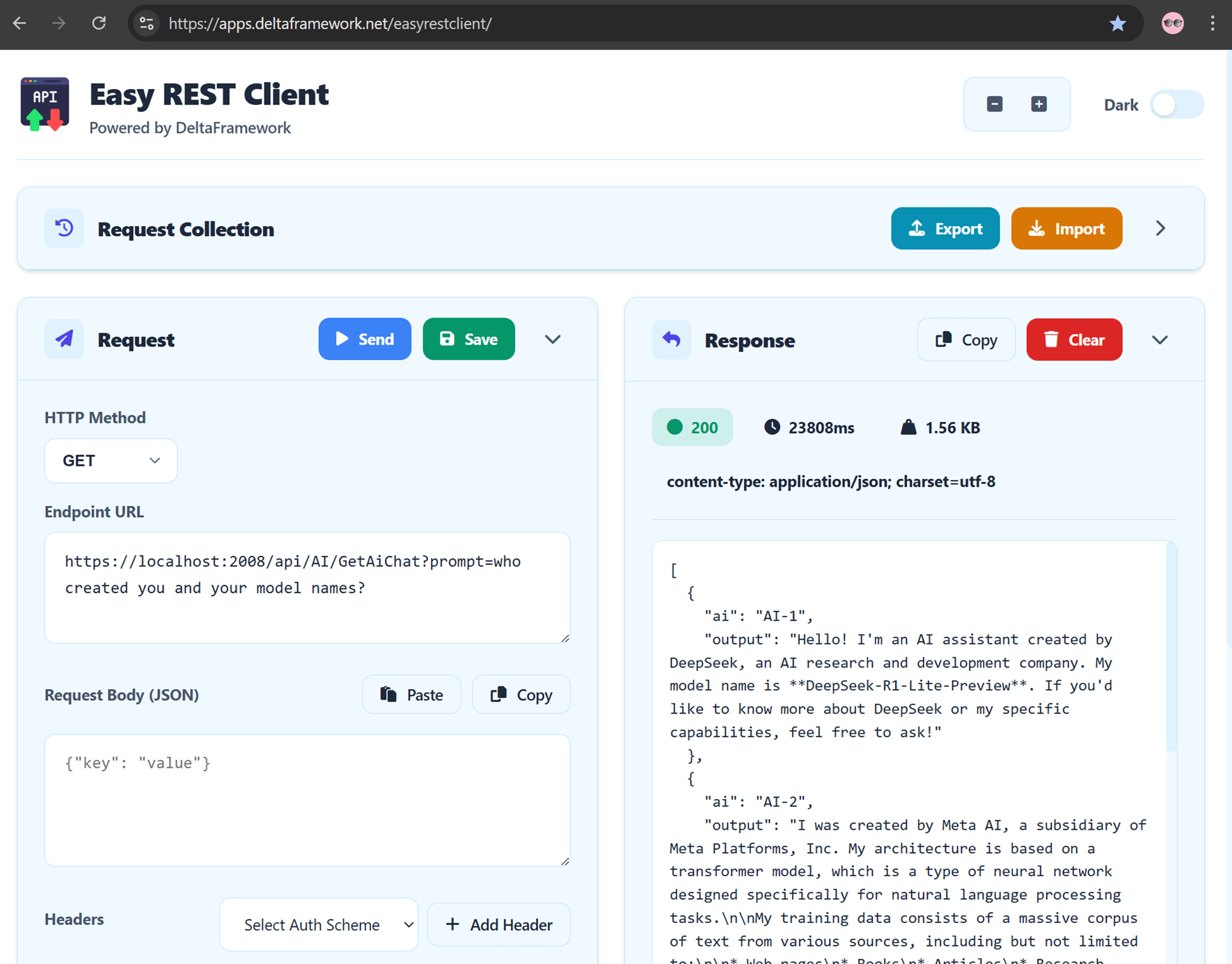The image size is (1232, 964).
Task: Click the "Powered by DeltaFramework" text
Action: [x=190, y=128]
